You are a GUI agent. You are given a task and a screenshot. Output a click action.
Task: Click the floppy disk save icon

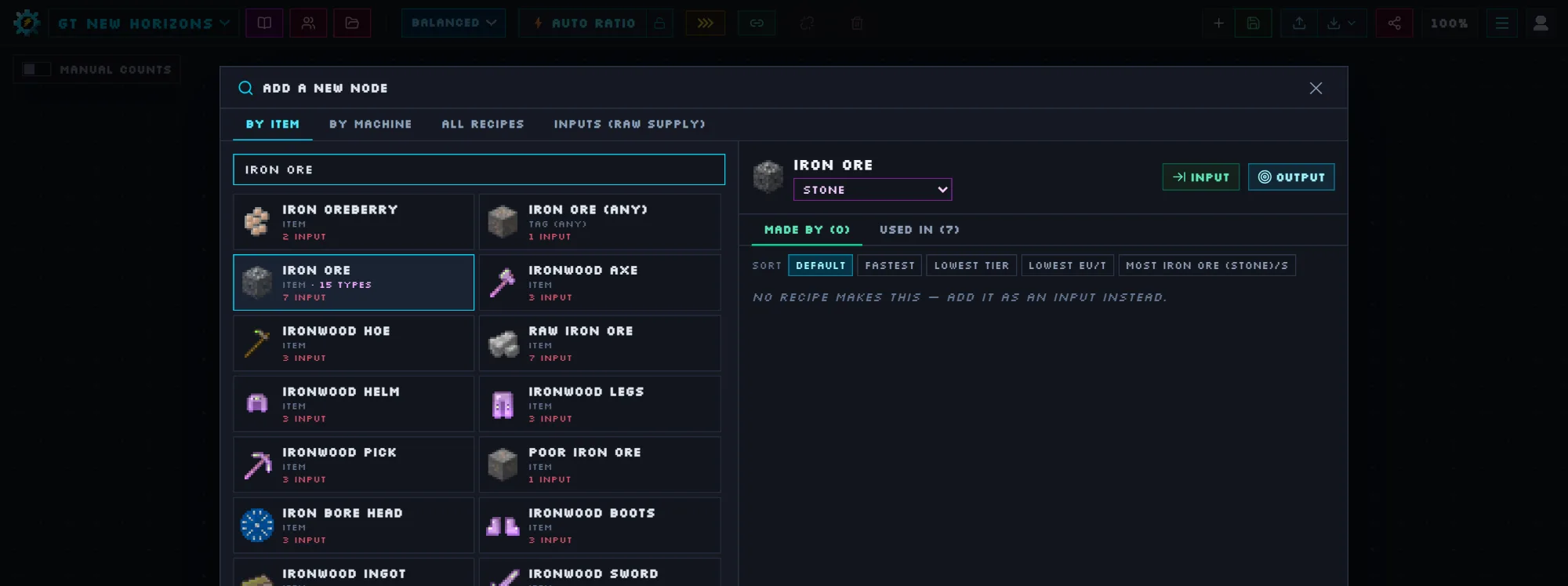point(1253,23)
